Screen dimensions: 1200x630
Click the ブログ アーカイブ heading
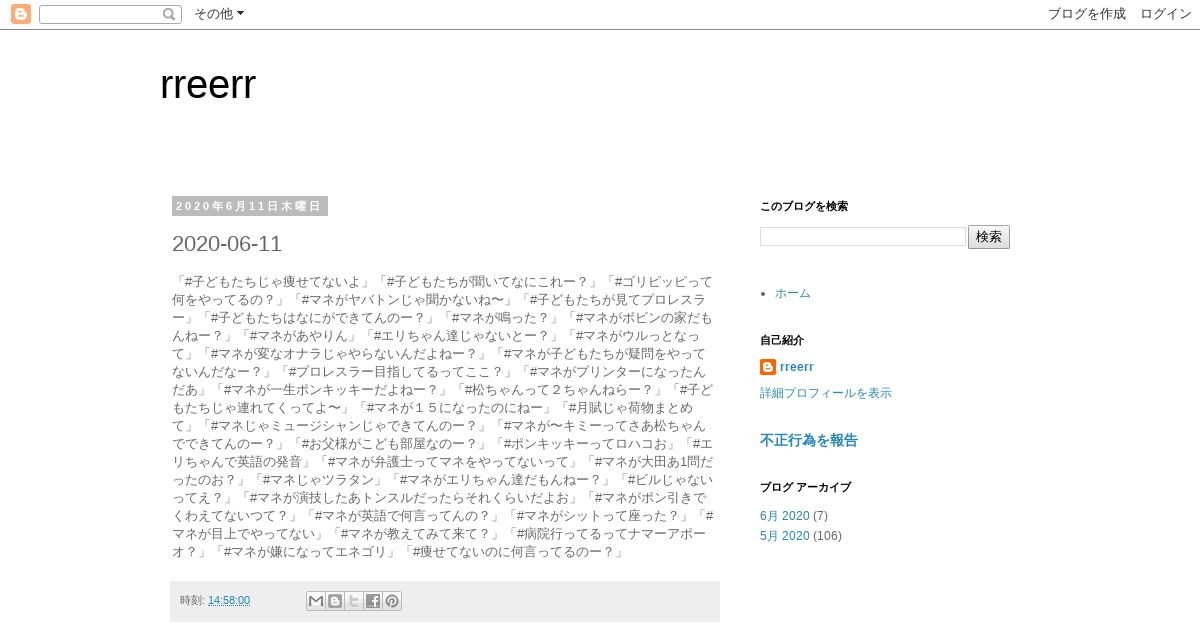click(x=806, y=487)
